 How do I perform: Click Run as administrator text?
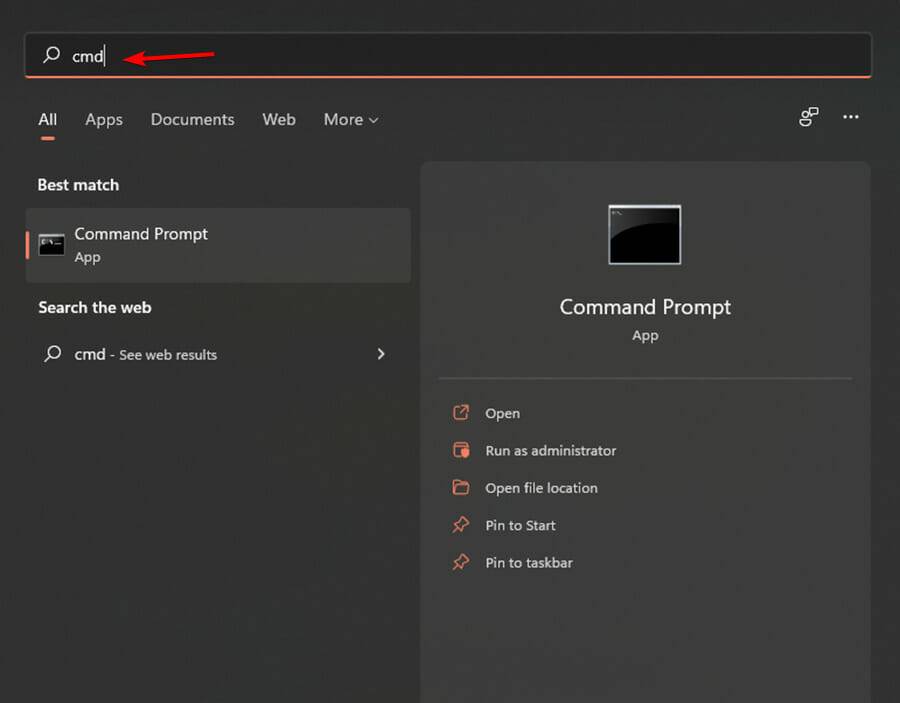(x=551, y=451)
